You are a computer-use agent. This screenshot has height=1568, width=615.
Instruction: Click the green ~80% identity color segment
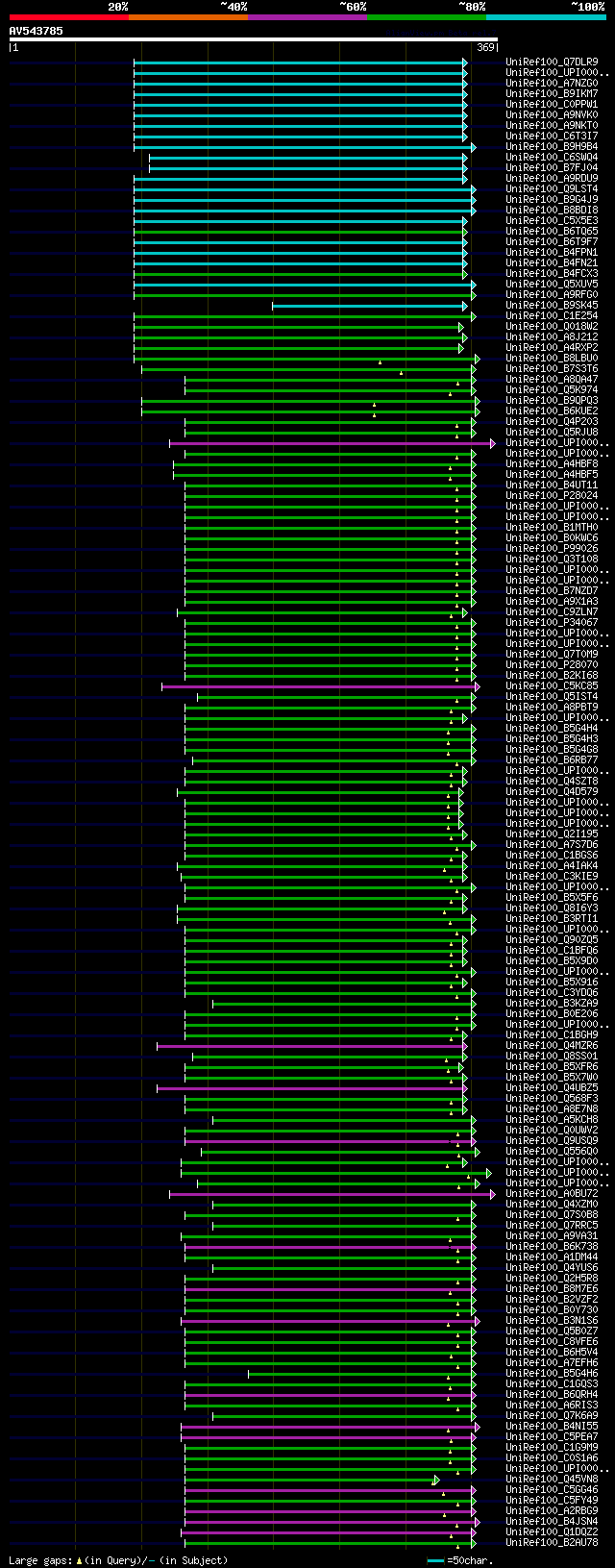[427, 17]
